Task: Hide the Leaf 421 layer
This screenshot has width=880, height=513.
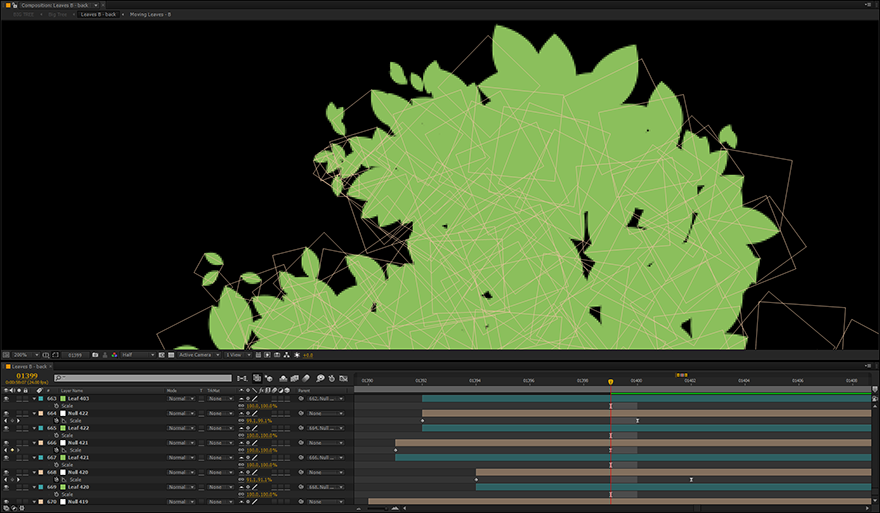Action: (6, 457)
